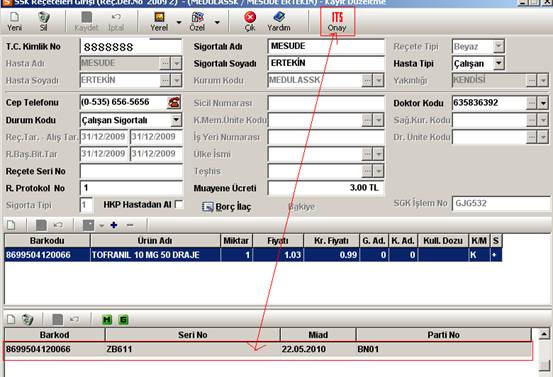Click the Ürün Adı column header
Image resolution: width=553 pixels, height=377 pixels.
(x=155, y=241)
